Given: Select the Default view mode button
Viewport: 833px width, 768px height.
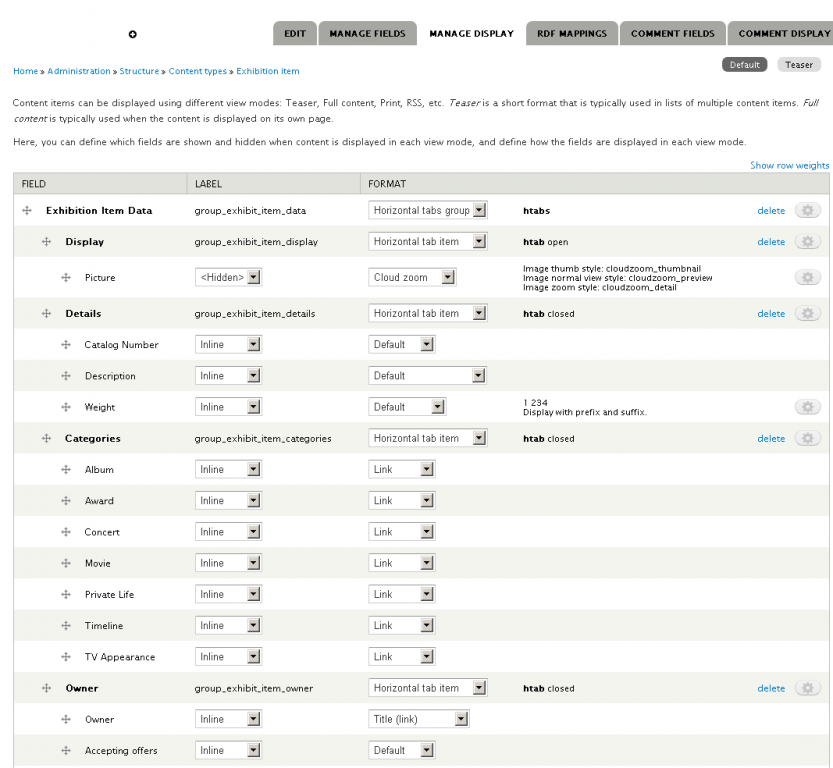Looking at the screenshot, I should pyautogui.click(x=745, y=65).
